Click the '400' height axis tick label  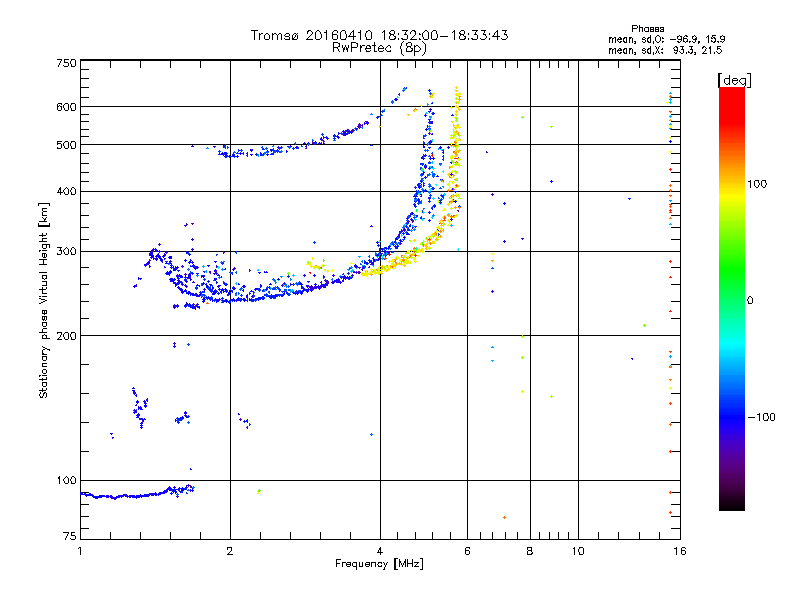tap(66, 191)
